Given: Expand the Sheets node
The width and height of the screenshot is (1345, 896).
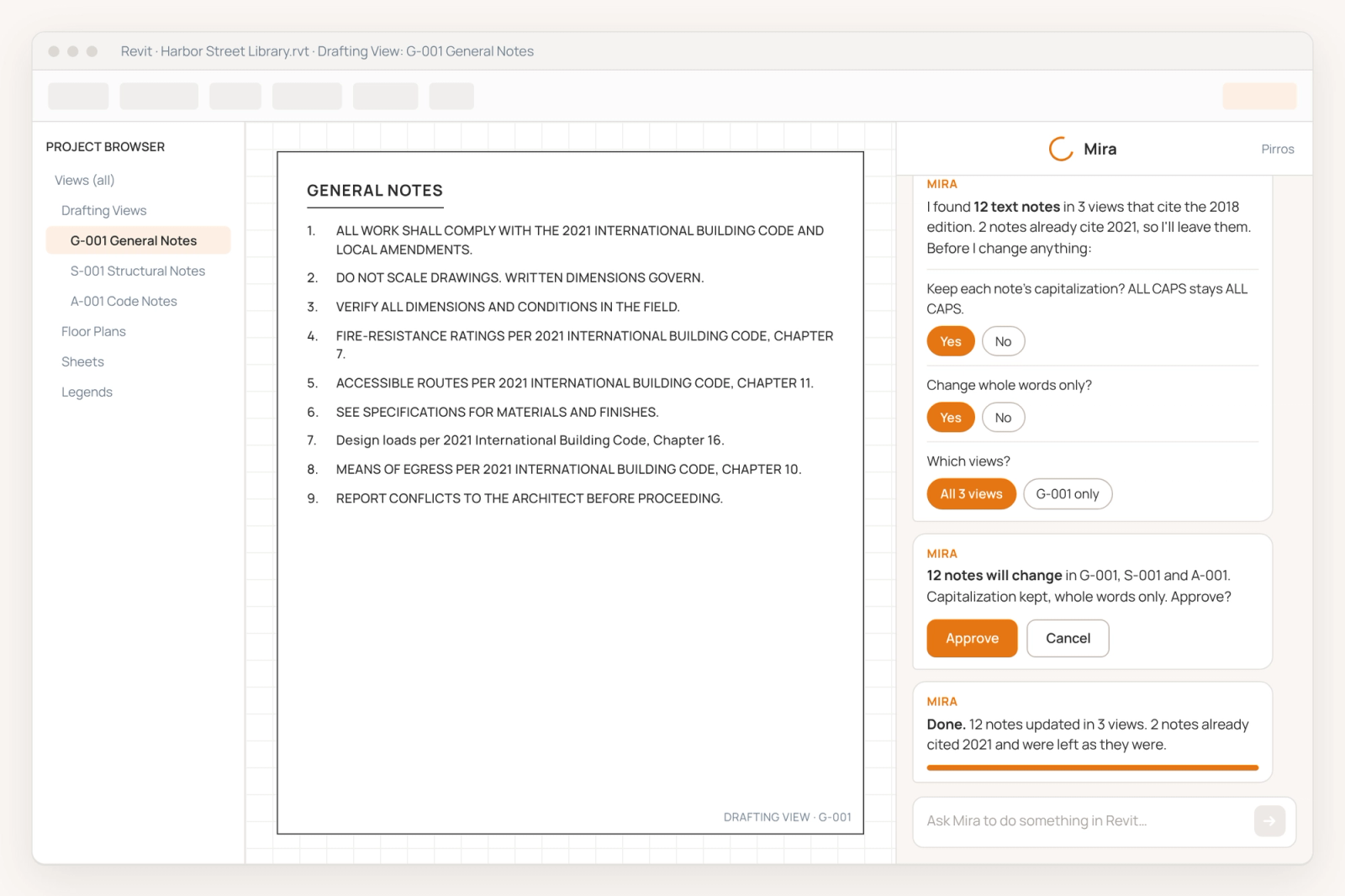Looking at the screenshot, I should [82, 361].
